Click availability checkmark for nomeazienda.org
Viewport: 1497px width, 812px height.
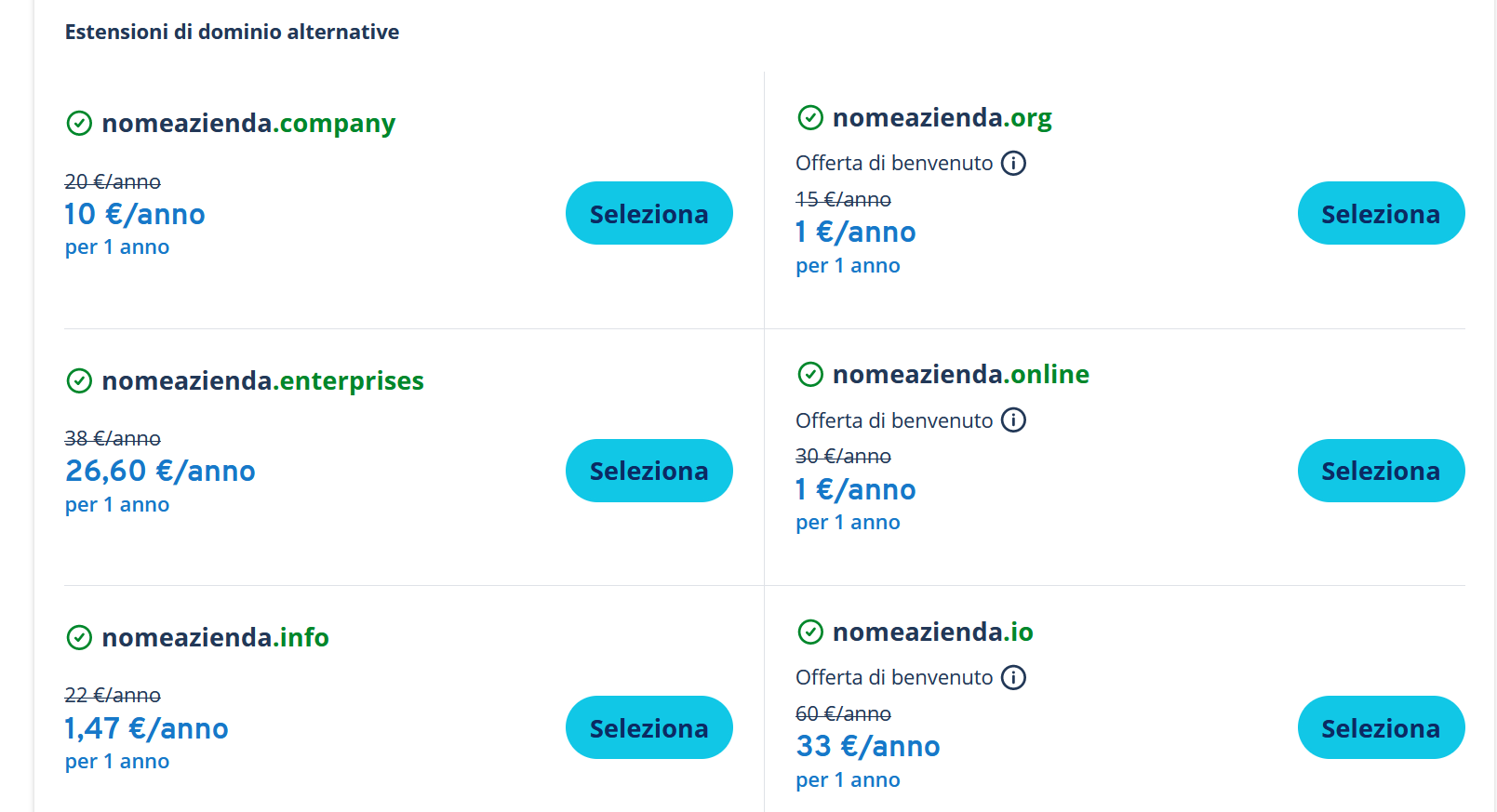810,118
